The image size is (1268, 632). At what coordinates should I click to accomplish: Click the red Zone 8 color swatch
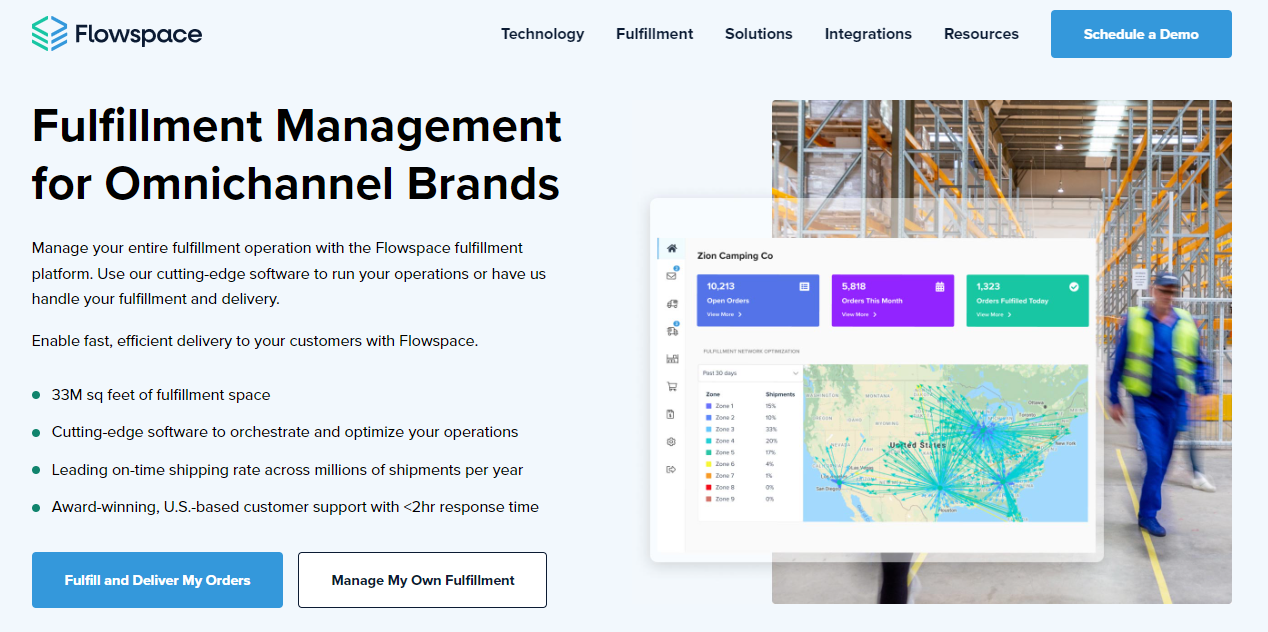coord(709,487)
